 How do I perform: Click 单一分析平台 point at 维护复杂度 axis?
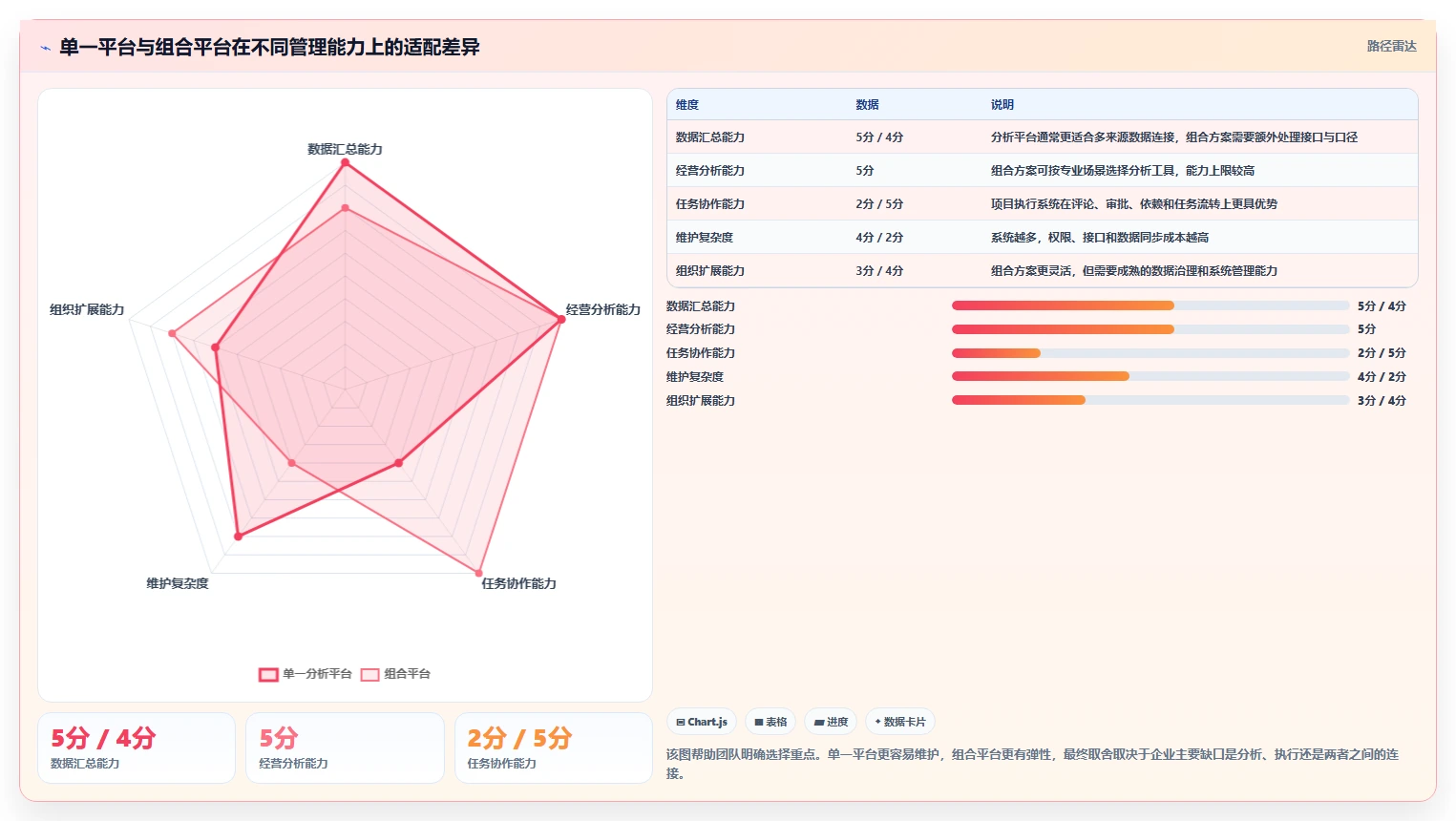click(x=238, y=537)
